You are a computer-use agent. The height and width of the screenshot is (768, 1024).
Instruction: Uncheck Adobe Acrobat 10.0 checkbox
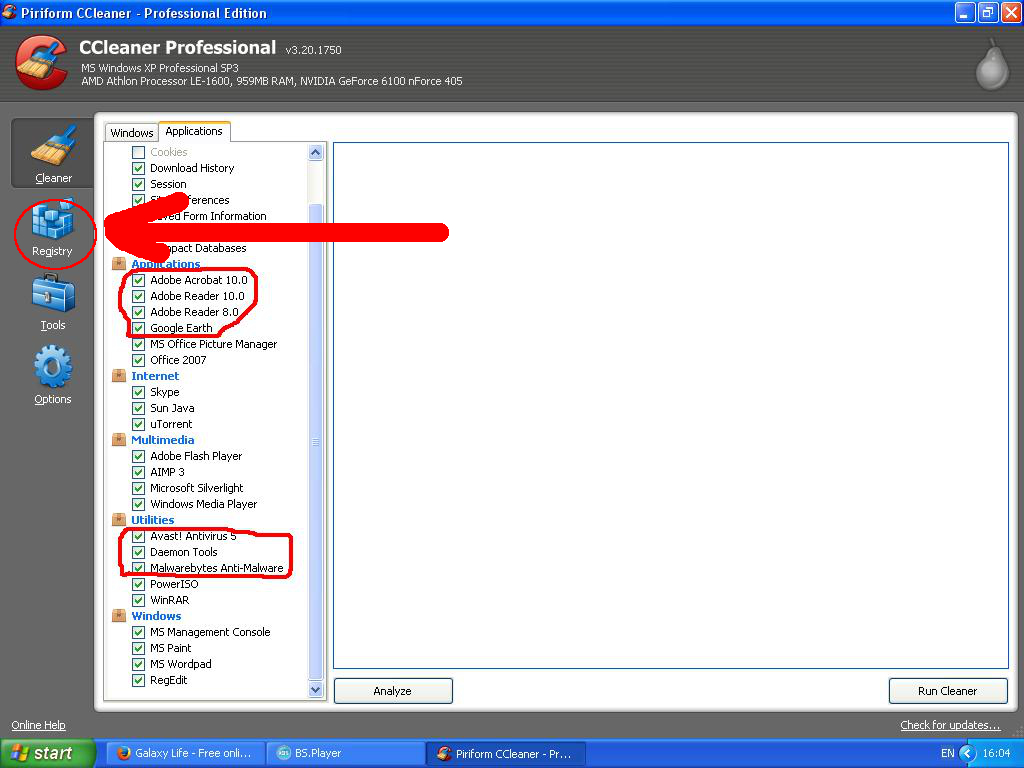click(138, 280)
